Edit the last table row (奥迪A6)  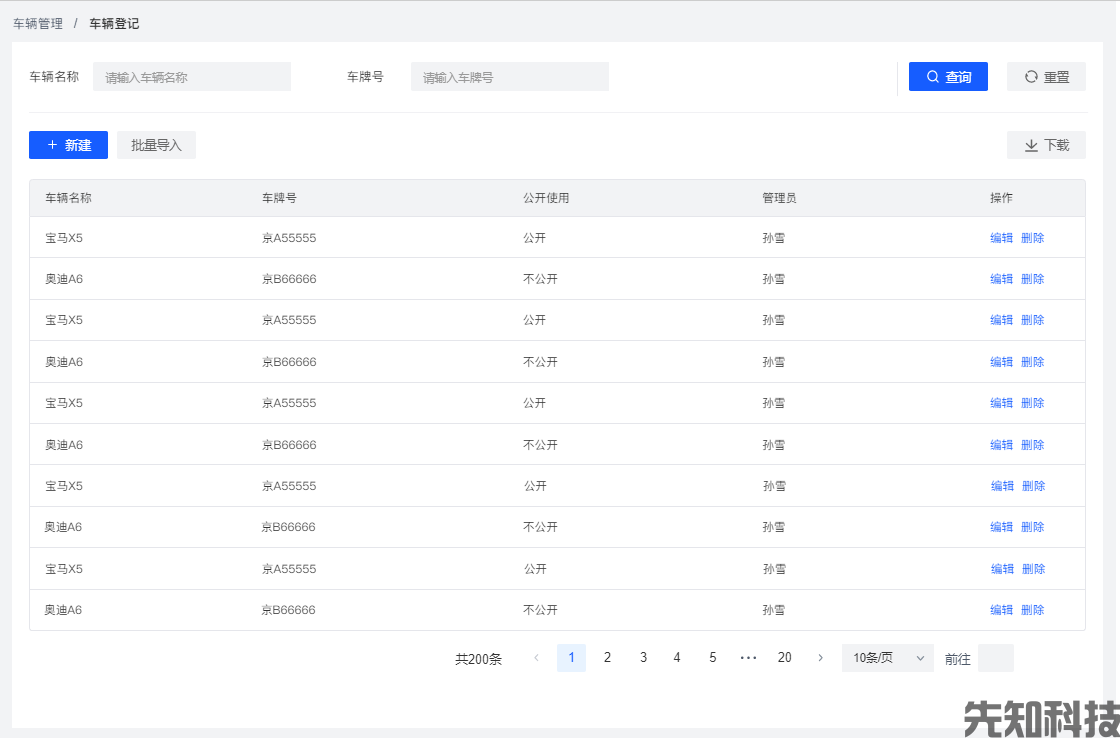point(1001,609)
